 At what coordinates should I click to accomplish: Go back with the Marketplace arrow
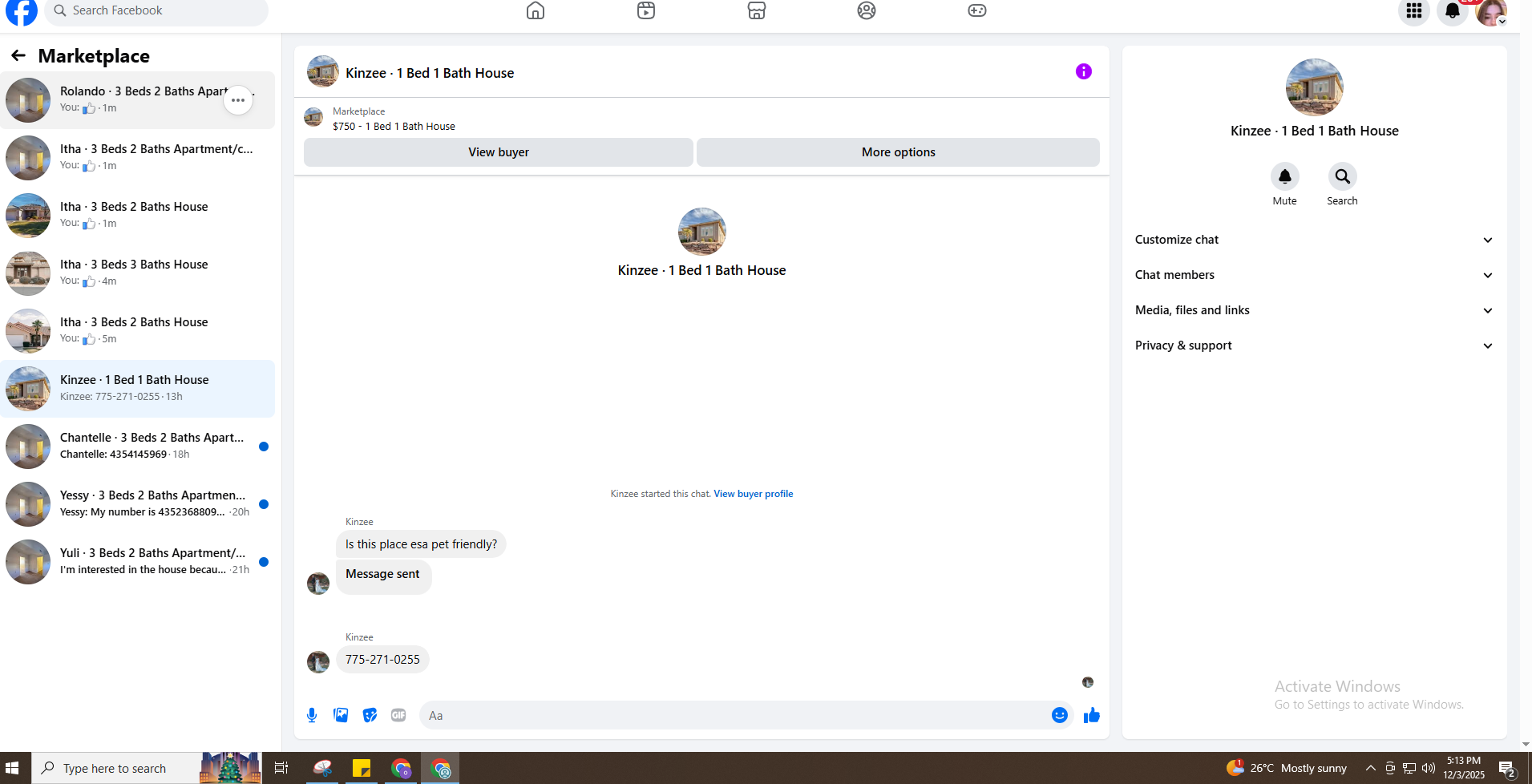pyautogui.click(x=18, y=55)
